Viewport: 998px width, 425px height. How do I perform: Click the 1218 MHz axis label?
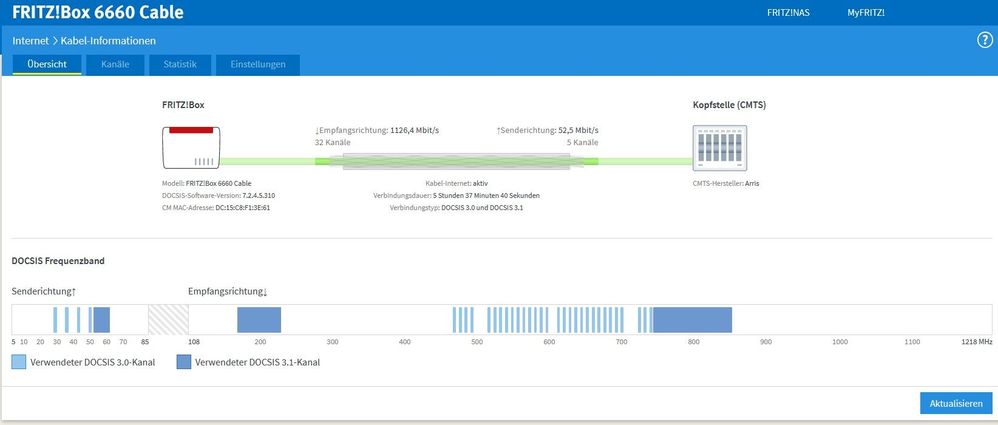pyautogui.click(x=976, y=342)
